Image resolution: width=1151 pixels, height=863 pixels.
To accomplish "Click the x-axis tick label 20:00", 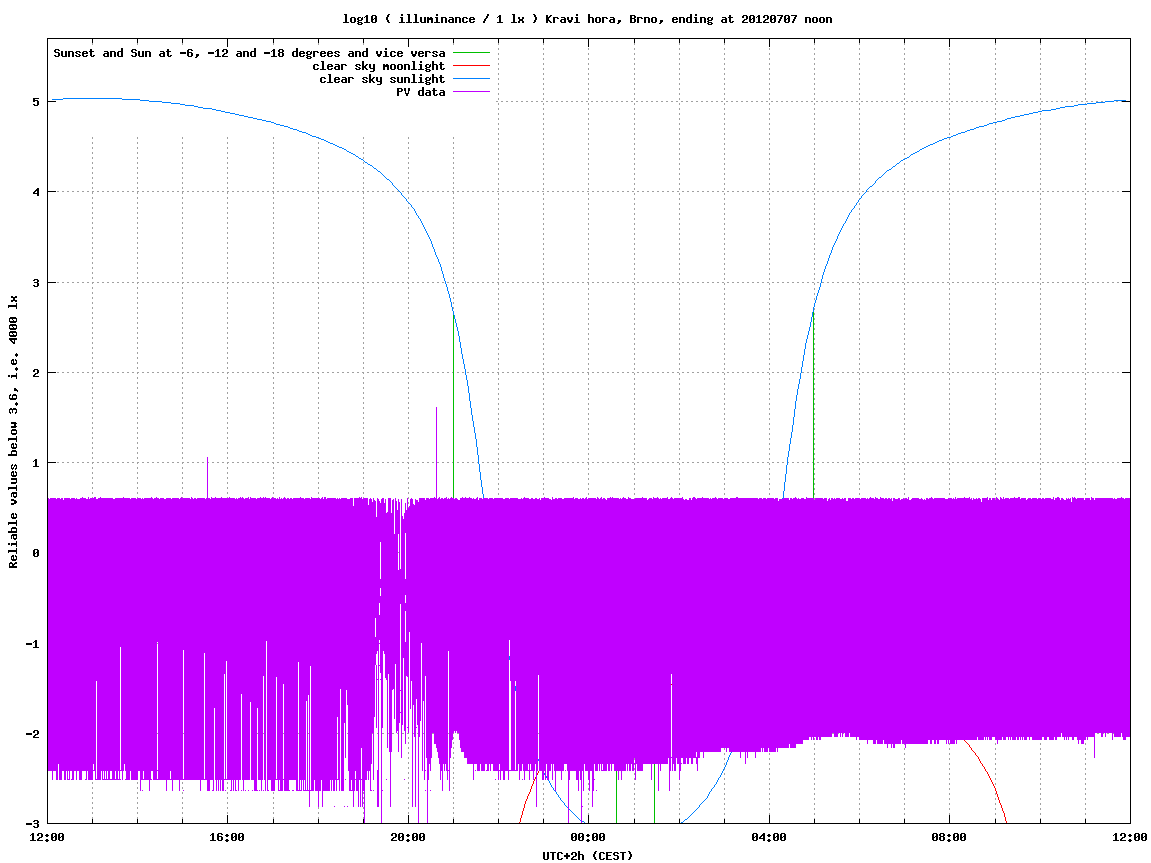I will click(408, 837).
